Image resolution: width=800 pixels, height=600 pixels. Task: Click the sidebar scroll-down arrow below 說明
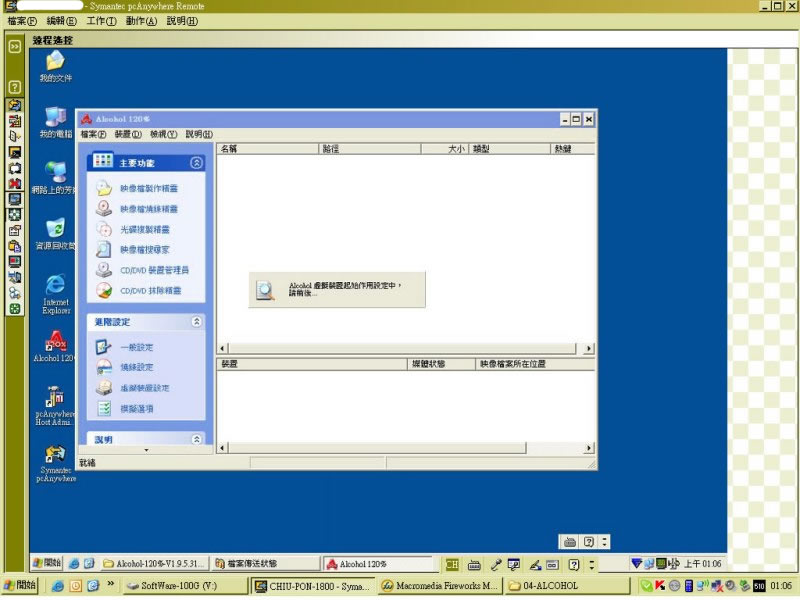pos(146,450)
